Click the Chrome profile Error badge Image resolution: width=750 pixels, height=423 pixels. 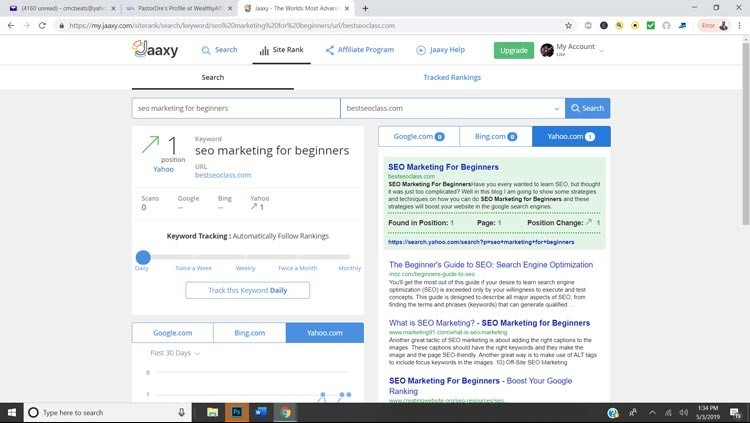coord(713,25)
